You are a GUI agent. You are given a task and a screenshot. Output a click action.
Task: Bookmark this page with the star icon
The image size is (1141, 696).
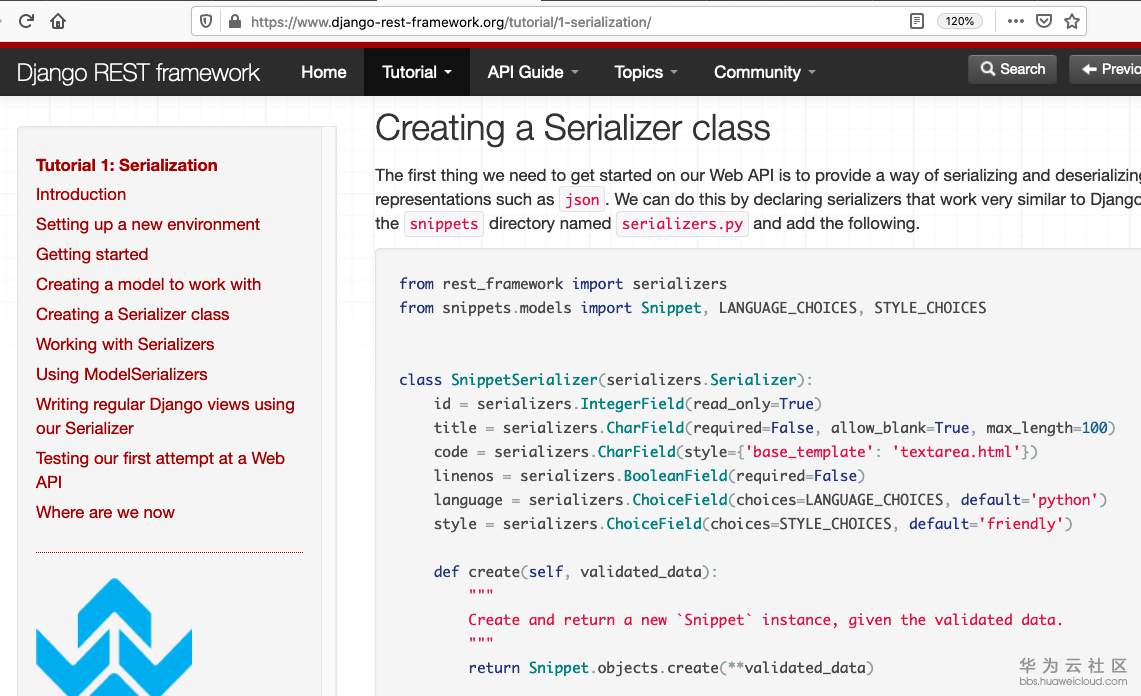(x=1072, y=21)
